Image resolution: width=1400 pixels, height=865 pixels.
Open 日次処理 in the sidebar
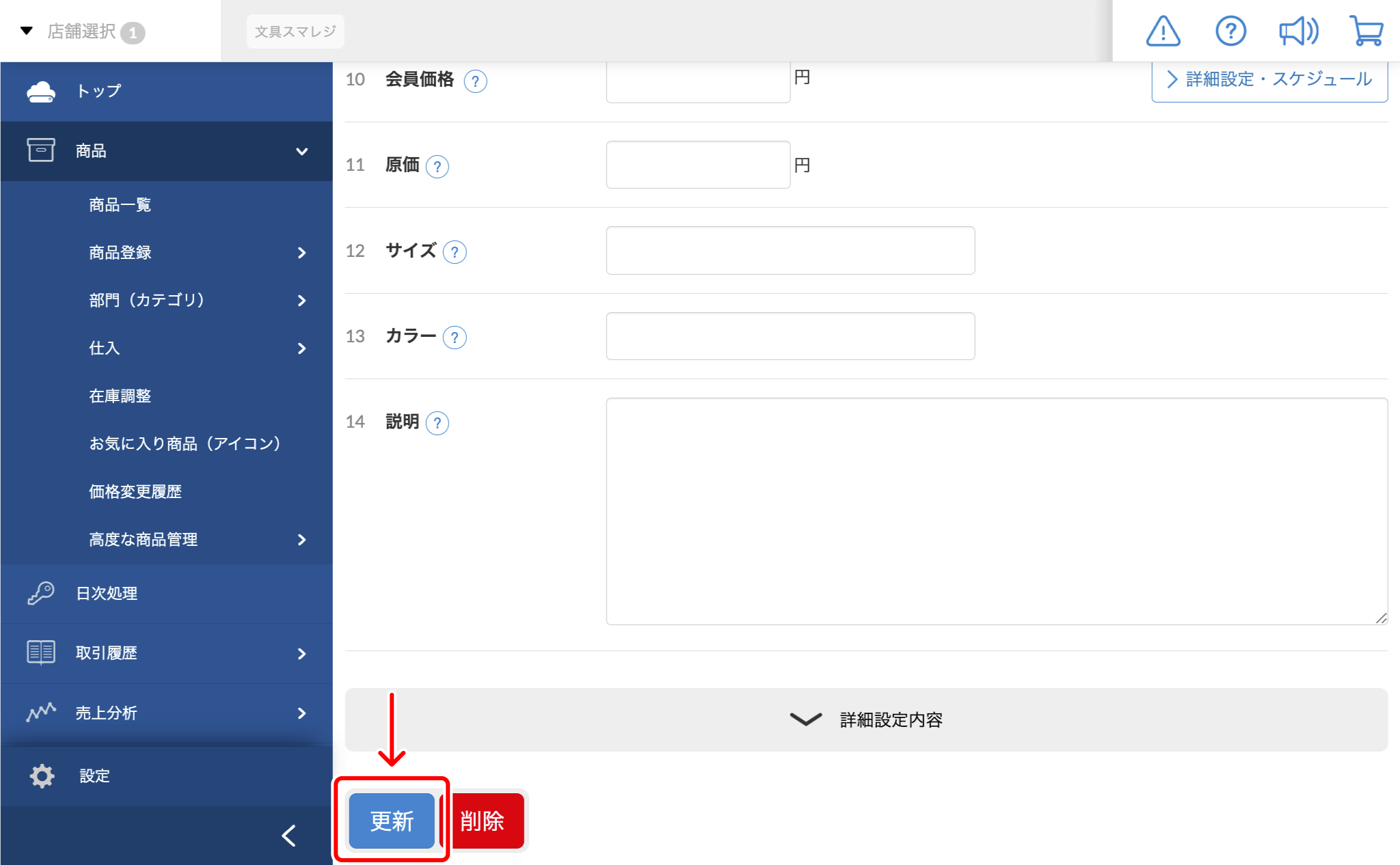166,593
